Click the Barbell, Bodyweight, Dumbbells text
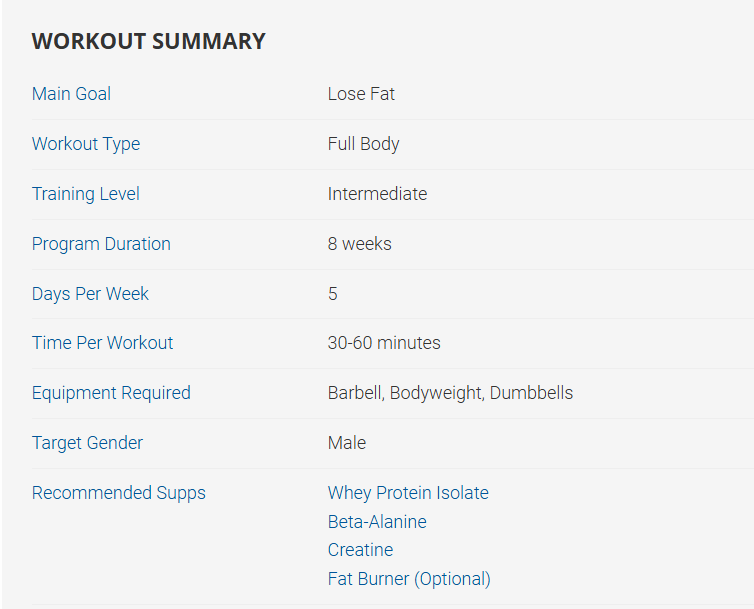The image size is (754, 609). click(450, 393)
